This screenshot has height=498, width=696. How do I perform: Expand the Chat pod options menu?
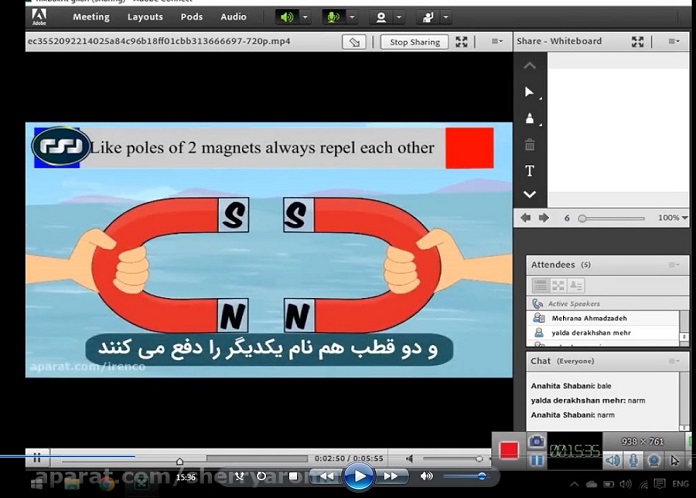click(x=677, y=360)
